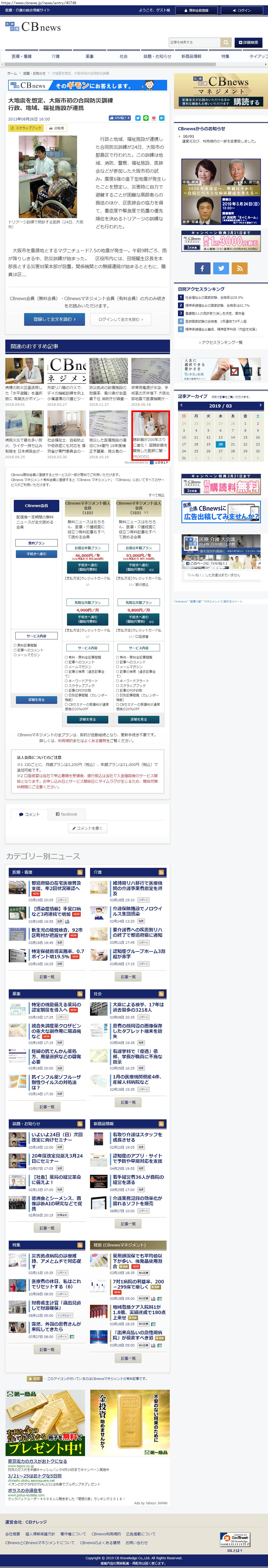
Task: Click RSS icon in 薬事 category header
Action: [x=80, y=994]
